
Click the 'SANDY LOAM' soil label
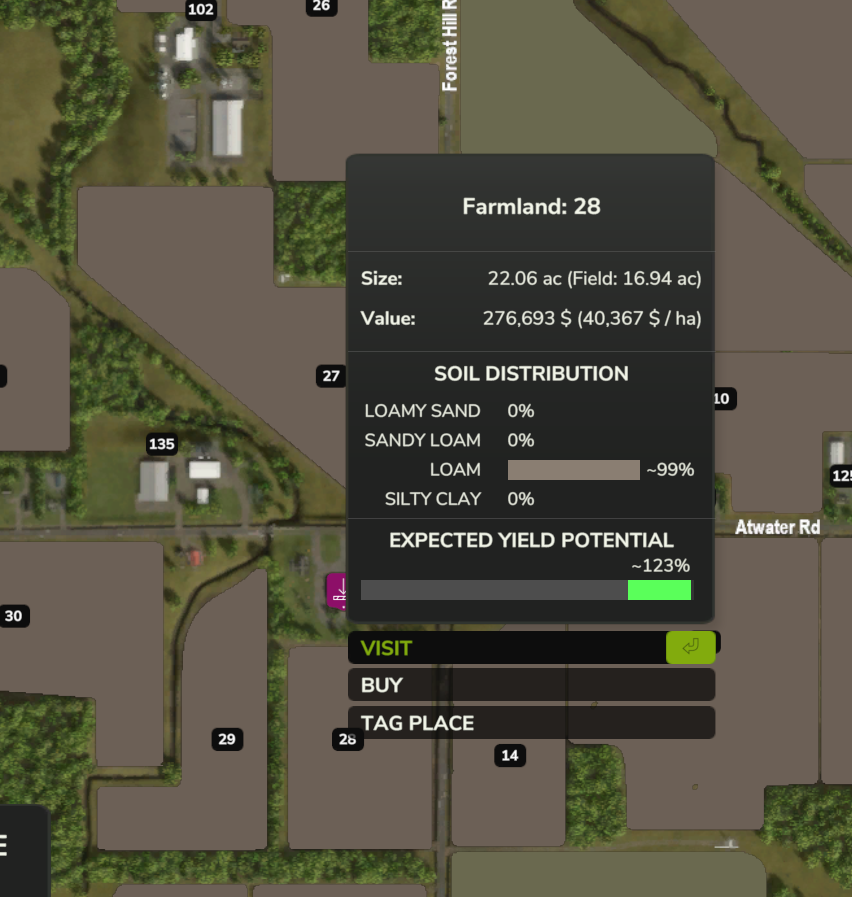(x=422, y=440)
